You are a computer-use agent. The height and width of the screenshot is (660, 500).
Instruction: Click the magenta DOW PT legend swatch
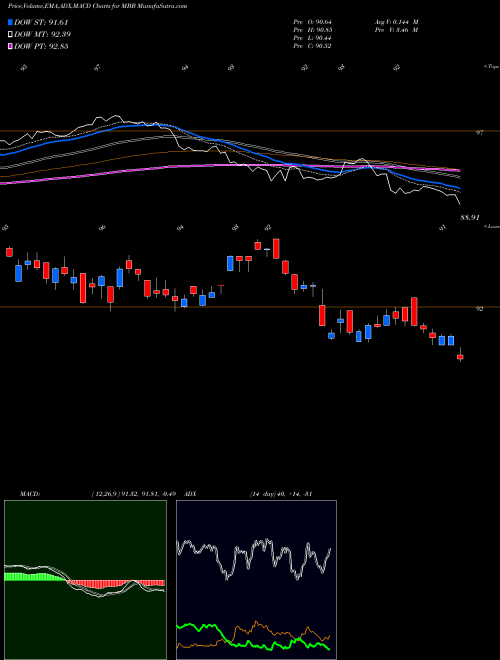[10, 46]
